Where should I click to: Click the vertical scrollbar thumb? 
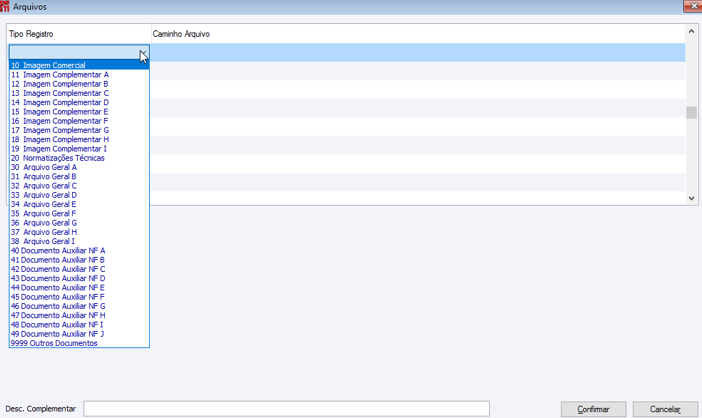coord(691,112)
